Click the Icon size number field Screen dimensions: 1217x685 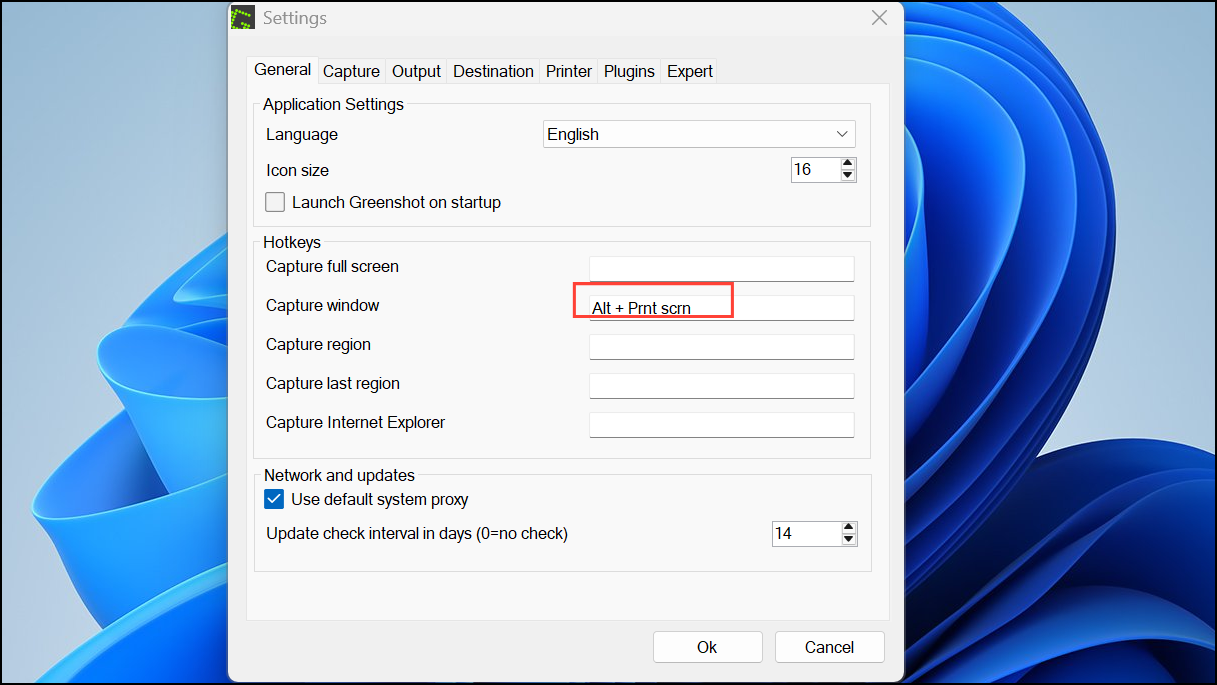815,170
